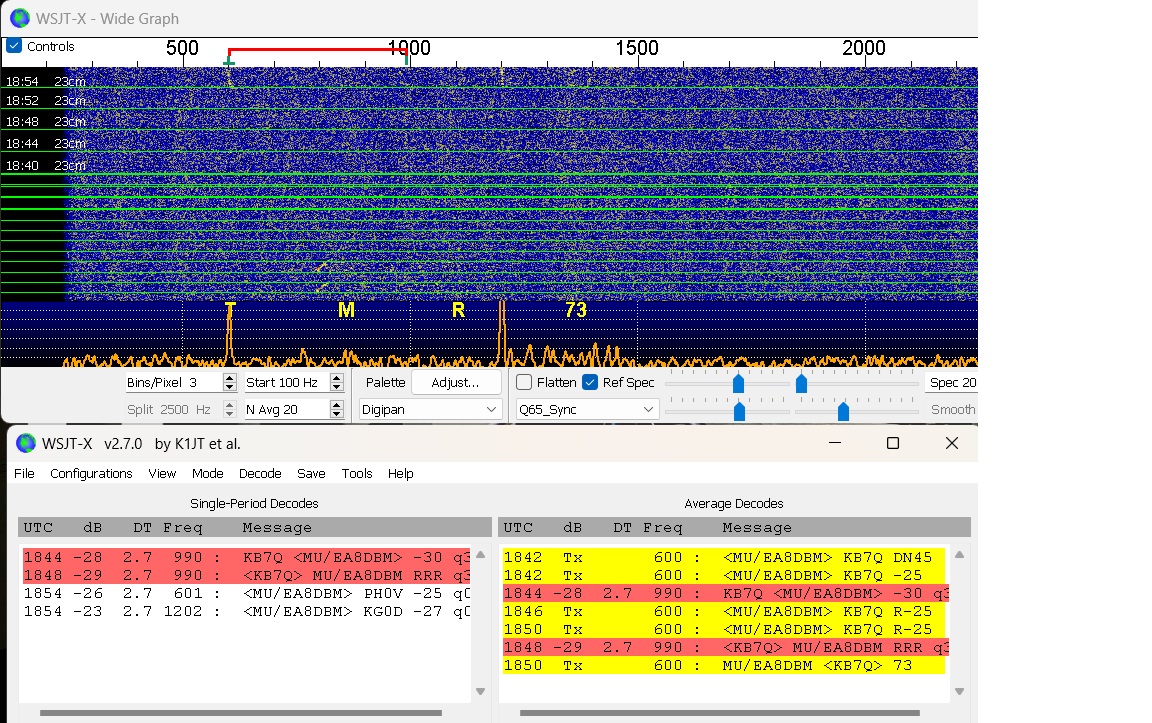1152x723 pixels.
Task: Select the 1844 single-period decode at 990
Action: (x=246, y=557)
